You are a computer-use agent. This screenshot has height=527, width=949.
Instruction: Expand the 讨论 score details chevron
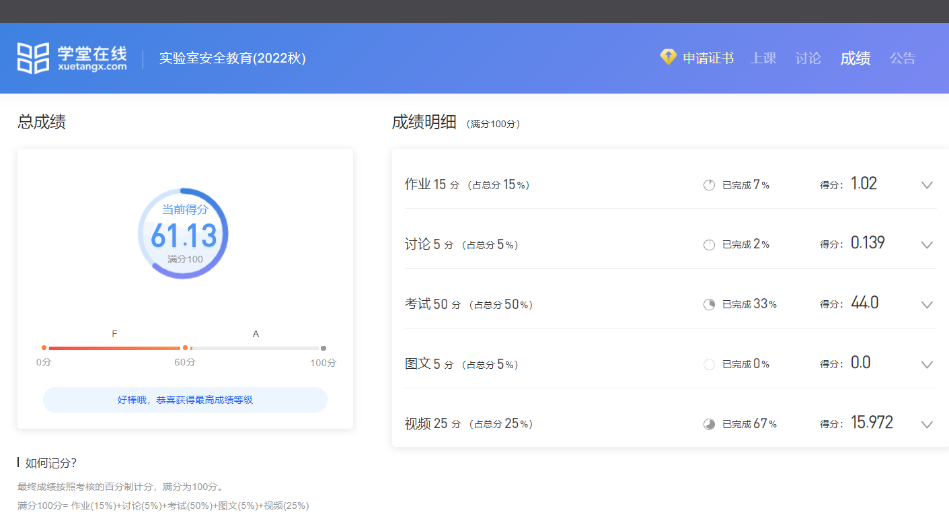pyautogui.click(x=926, y=245)
